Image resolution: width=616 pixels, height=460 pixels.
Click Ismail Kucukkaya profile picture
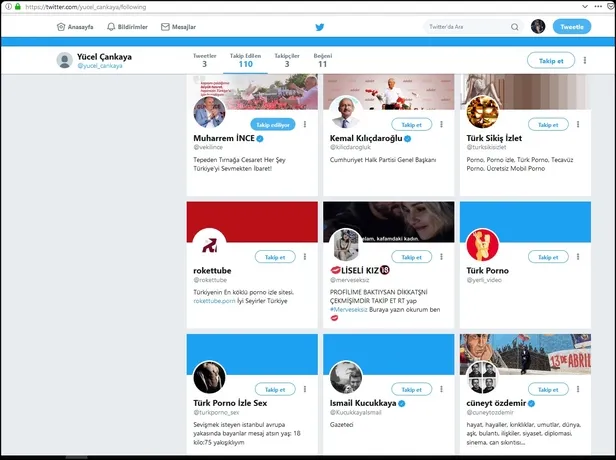coord(346,377)
